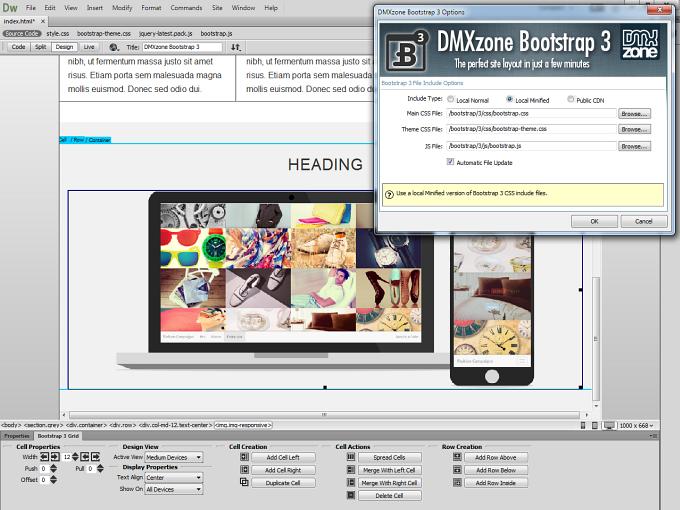Screen dimensions: 680x510
Task: Switch to Design view
Action: pos(64,47)
